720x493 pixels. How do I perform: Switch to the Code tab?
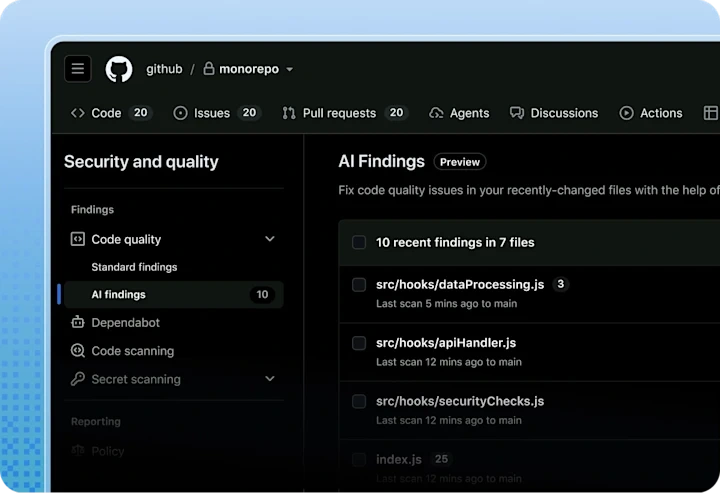[110, 113]
